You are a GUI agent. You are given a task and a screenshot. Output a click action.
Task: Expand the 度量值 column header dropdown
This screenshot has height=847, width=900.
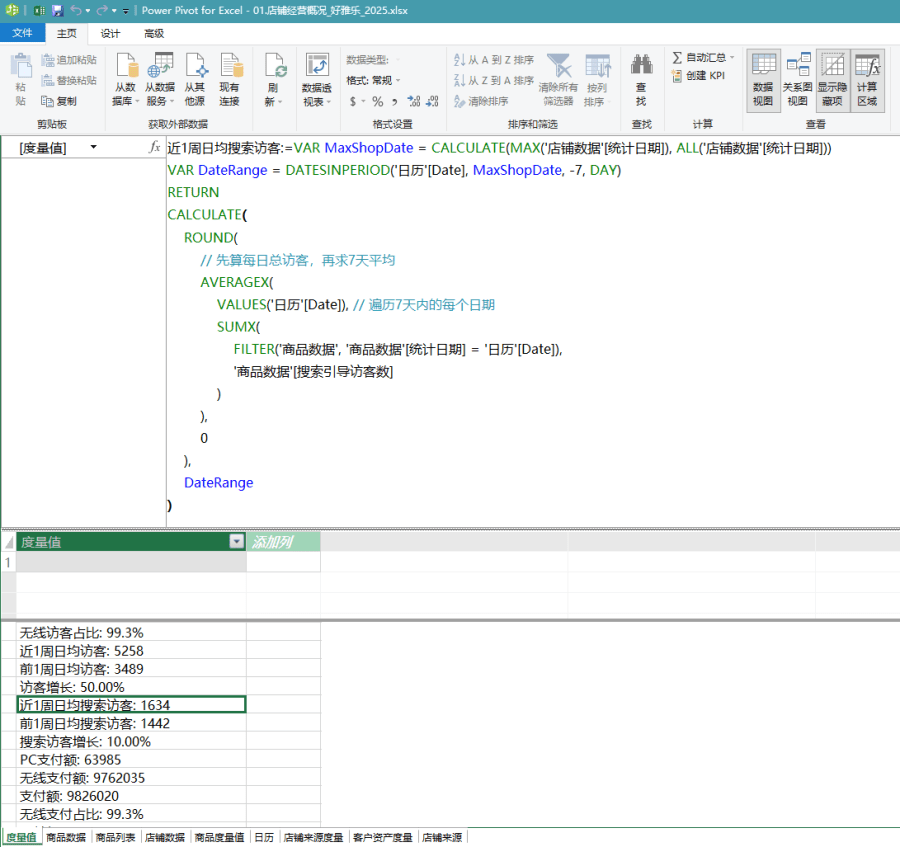pos(236,542)
